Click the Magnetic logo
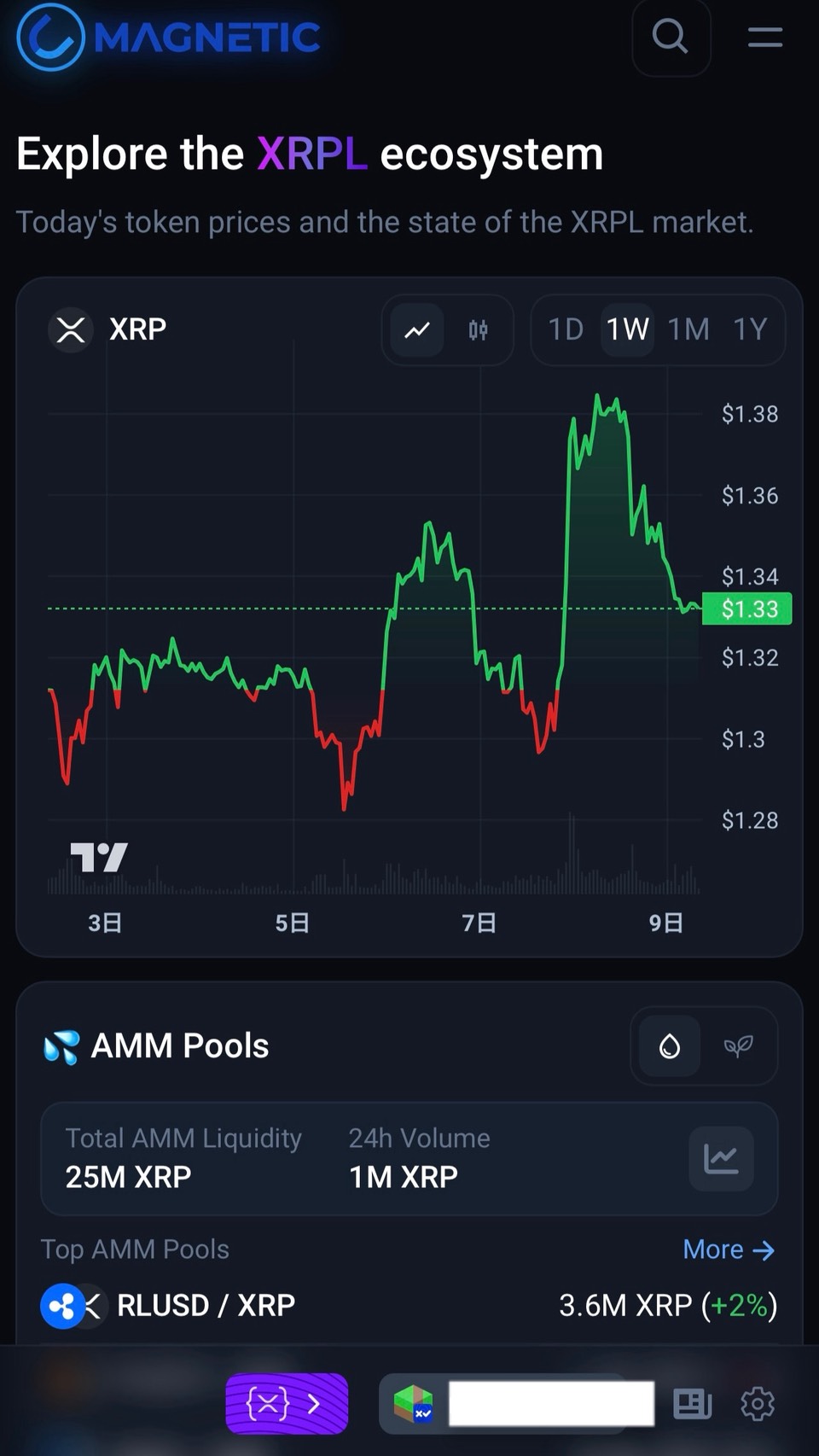819x1456 pixels. (169, 37)
